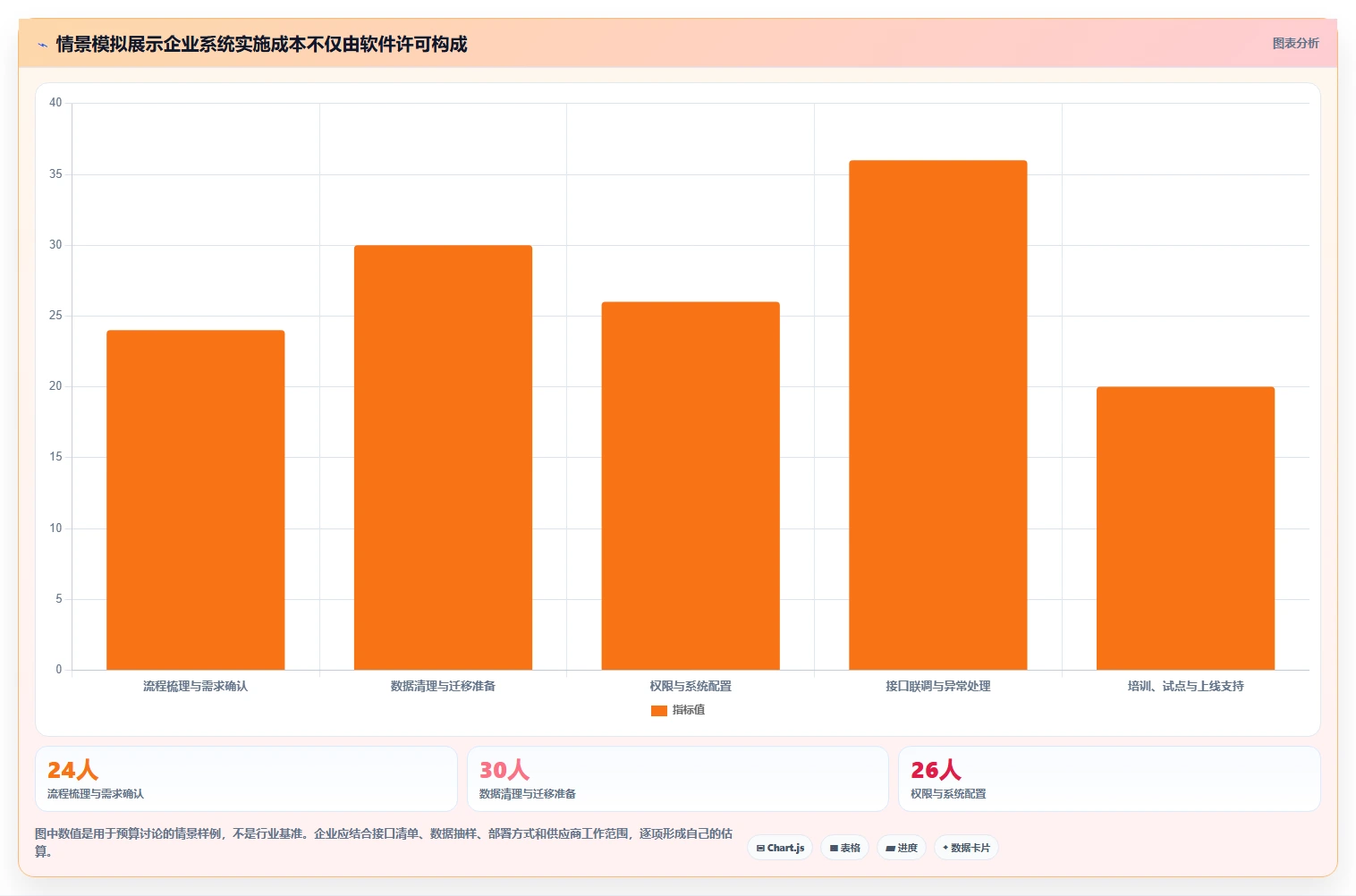
Task: Click the card caption 流程梳理与需求确认 under 24人
Action: point(96,794)
